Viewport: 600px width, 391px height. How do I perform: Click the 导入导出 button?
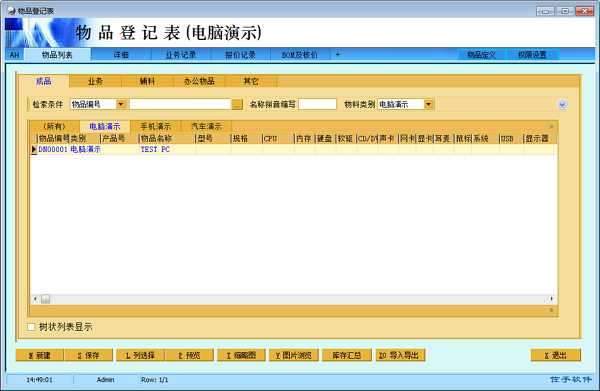click(x=400, y=355)
